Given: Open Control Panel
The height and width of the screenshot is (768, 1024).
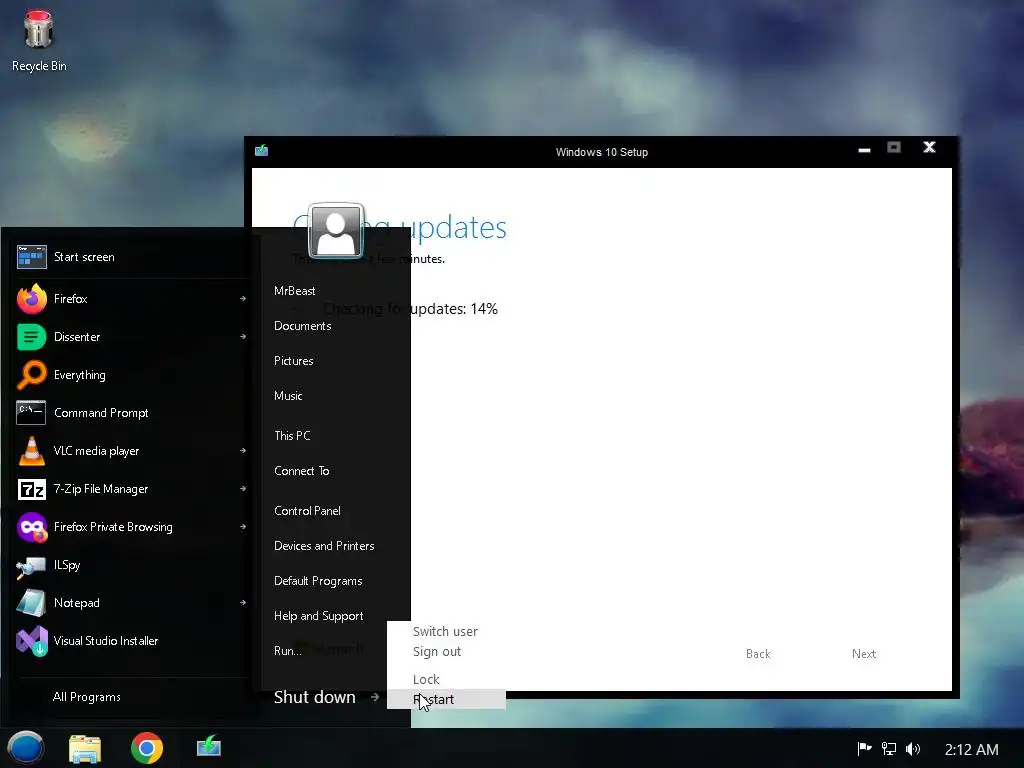Looking at the screenshot, I should [307, 511].
